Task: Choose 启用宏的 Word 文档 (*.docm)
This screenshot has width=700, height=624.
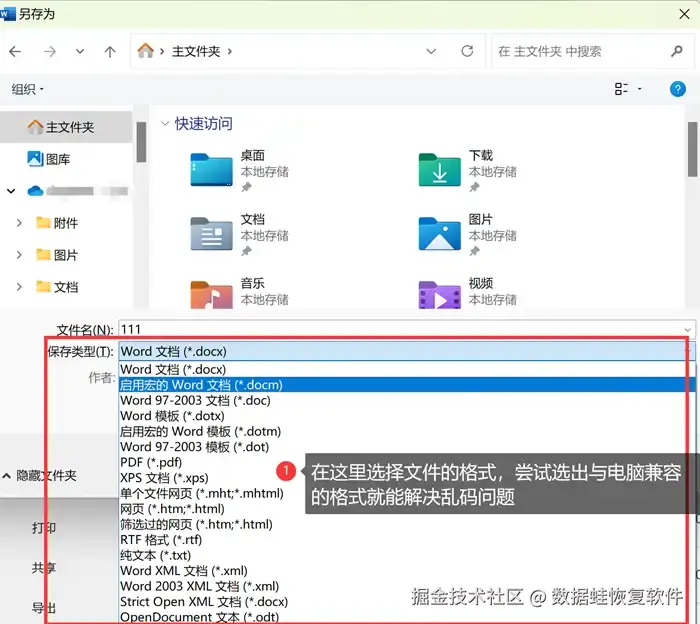Action: click(407, 385)
